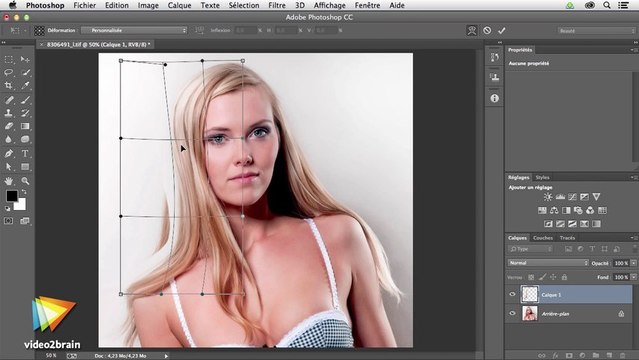The width and height of the screenshot is (639, 360).
Task: Open the workspace selector dropdown
Action: tap(597, 31)
